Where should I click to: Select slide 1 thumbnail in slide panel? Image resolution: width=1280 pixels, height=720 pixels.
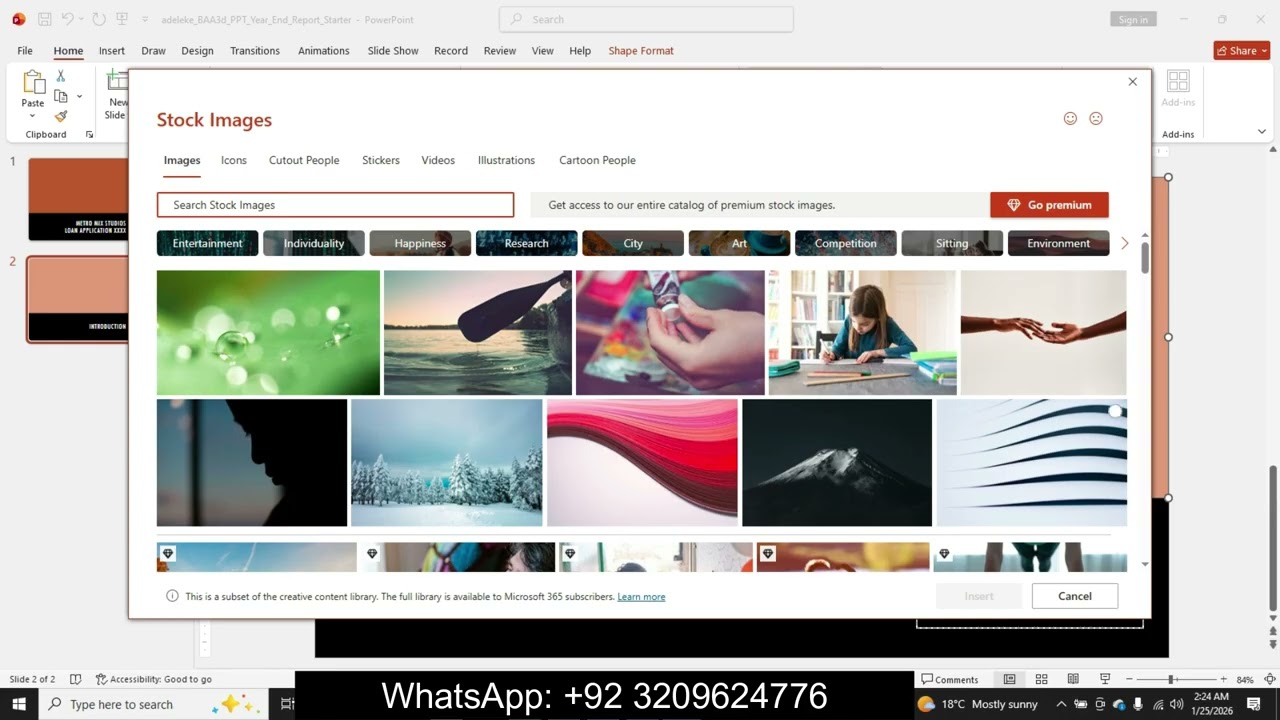tap(78, 199)
